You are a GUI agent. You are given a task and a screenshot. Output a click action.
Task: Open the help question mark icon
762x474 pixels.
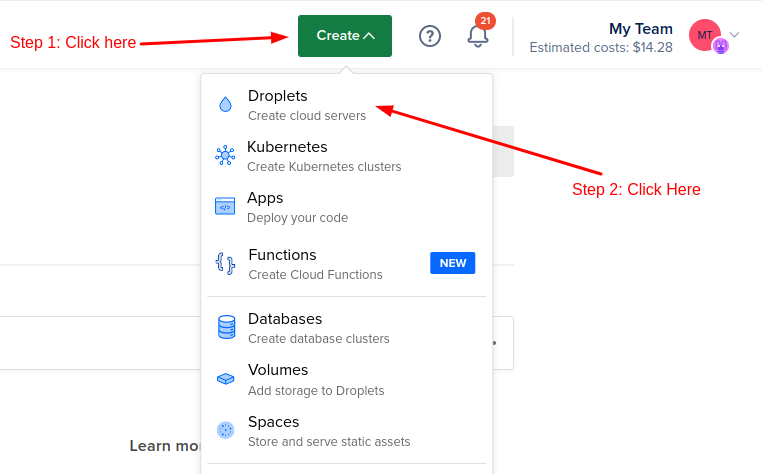430,36
